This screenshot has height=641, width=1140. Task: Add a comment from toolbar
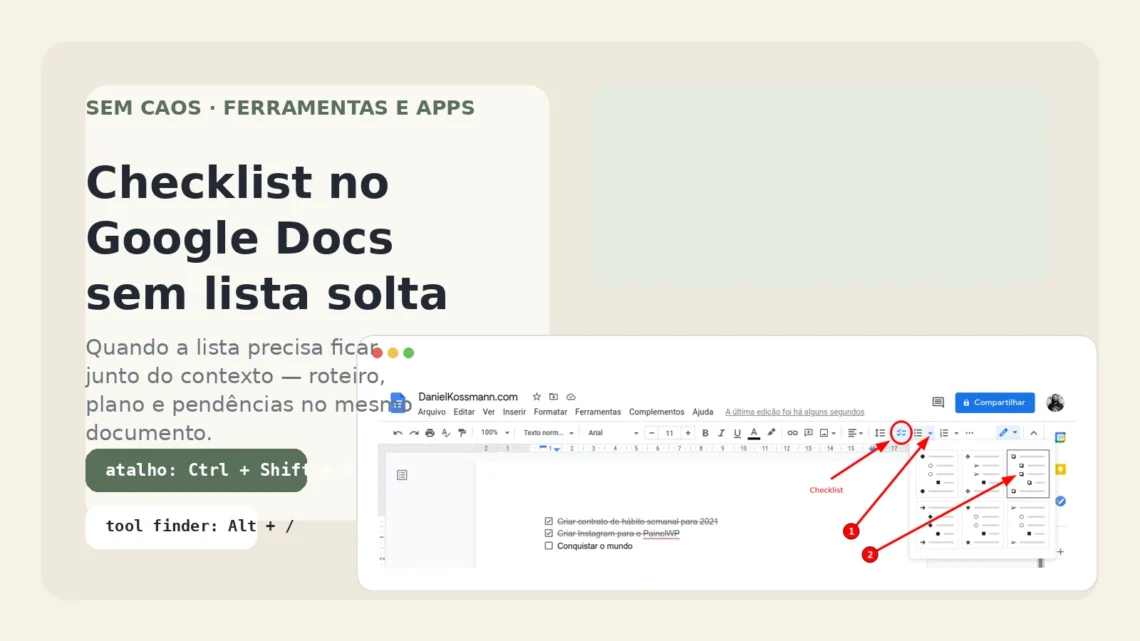(808, 433)
